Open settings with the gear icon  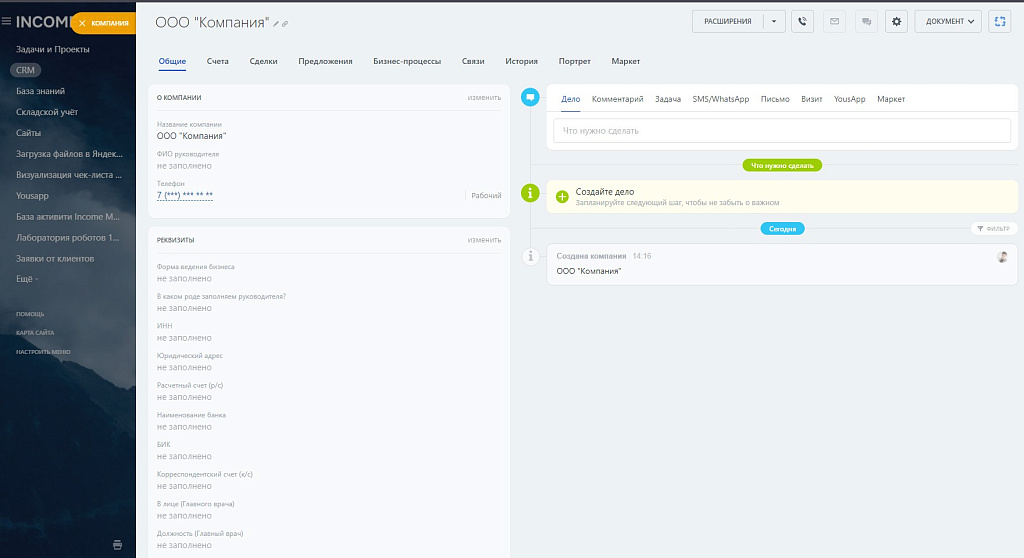[x=897, y=21]
